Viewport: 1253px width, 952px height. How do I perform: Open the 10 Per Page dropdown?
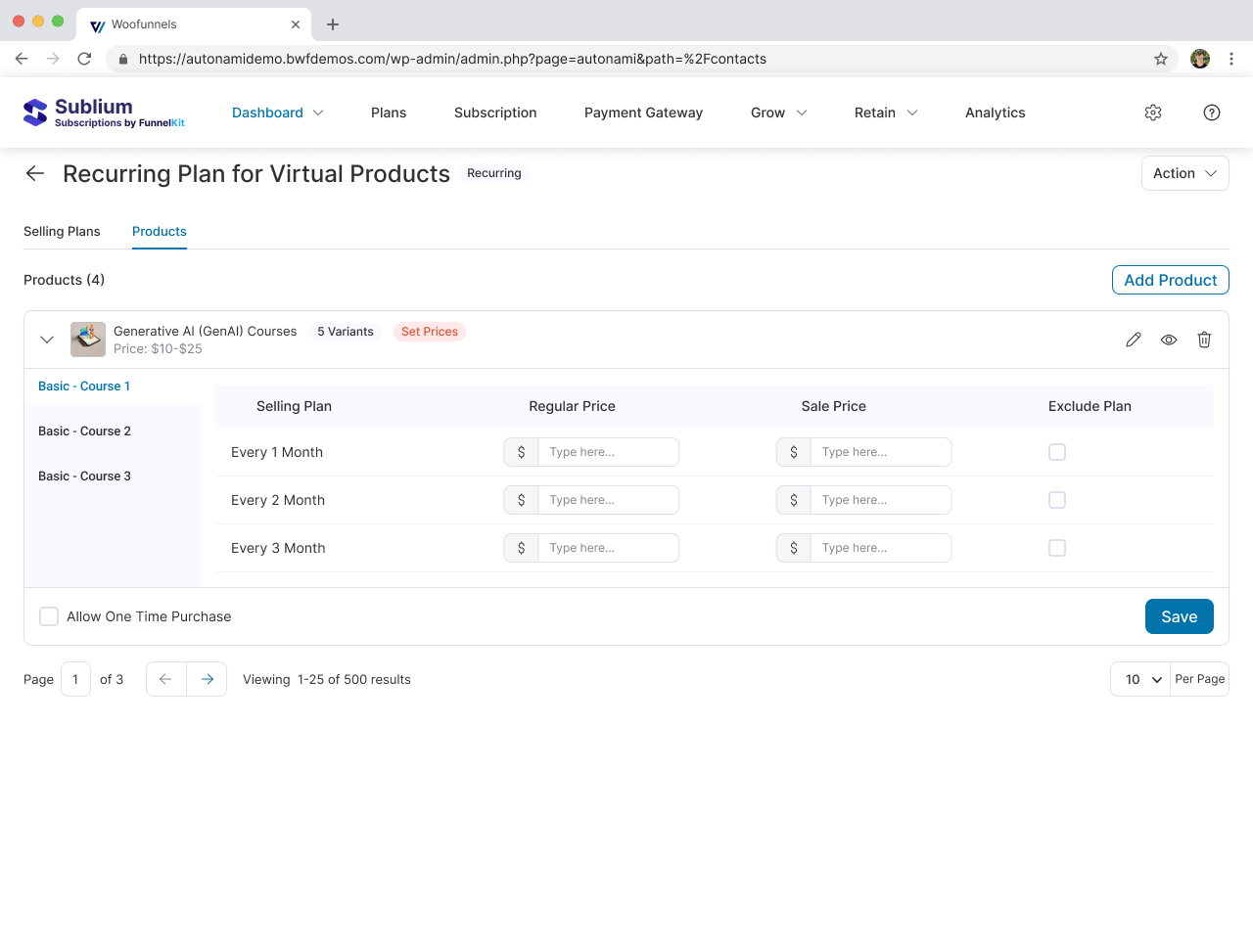click(x=1141, y=679)
